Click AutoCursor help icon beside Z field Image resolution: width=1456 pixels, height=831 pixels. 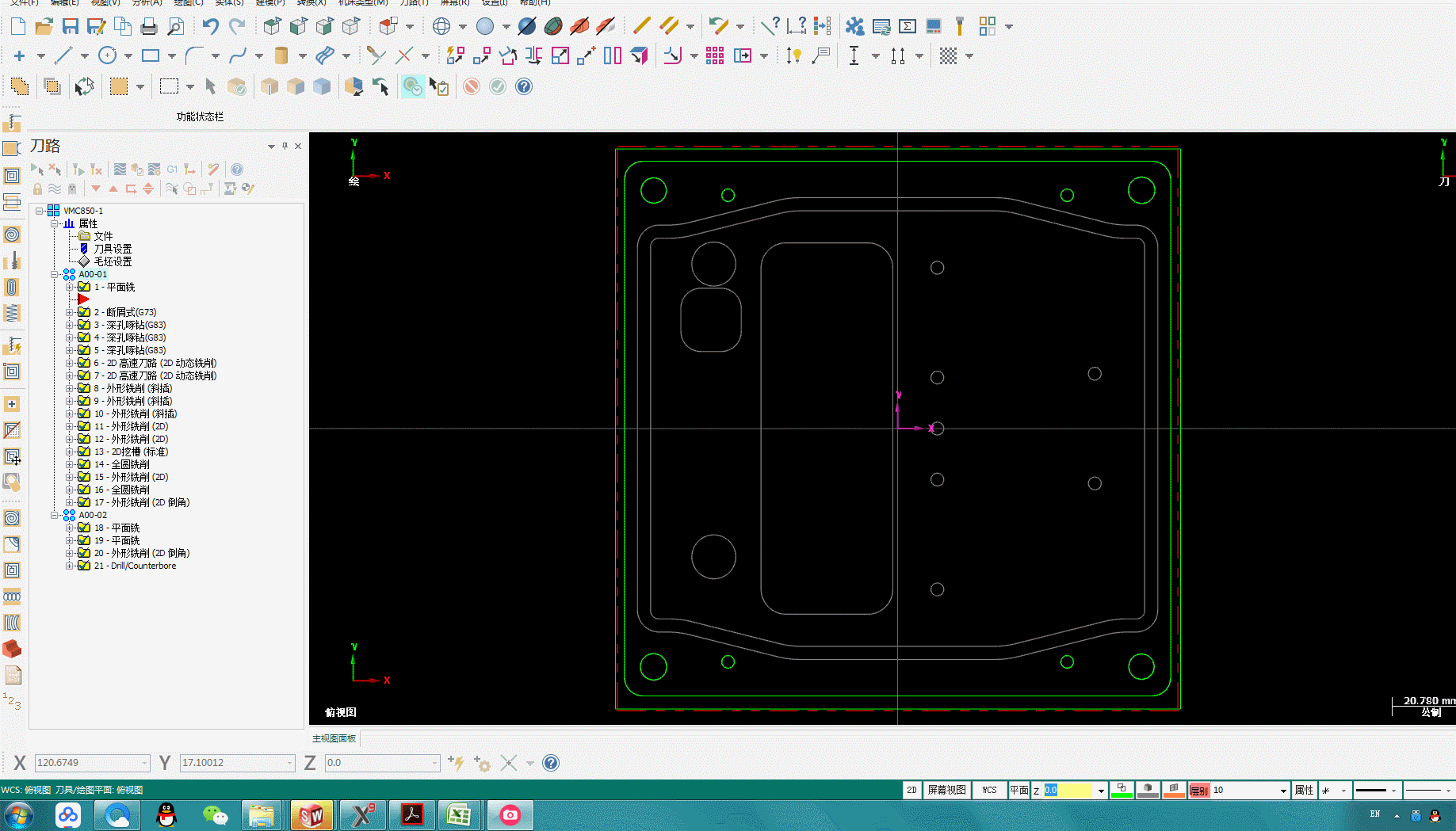pyautogui.click(x=551, y=763)
